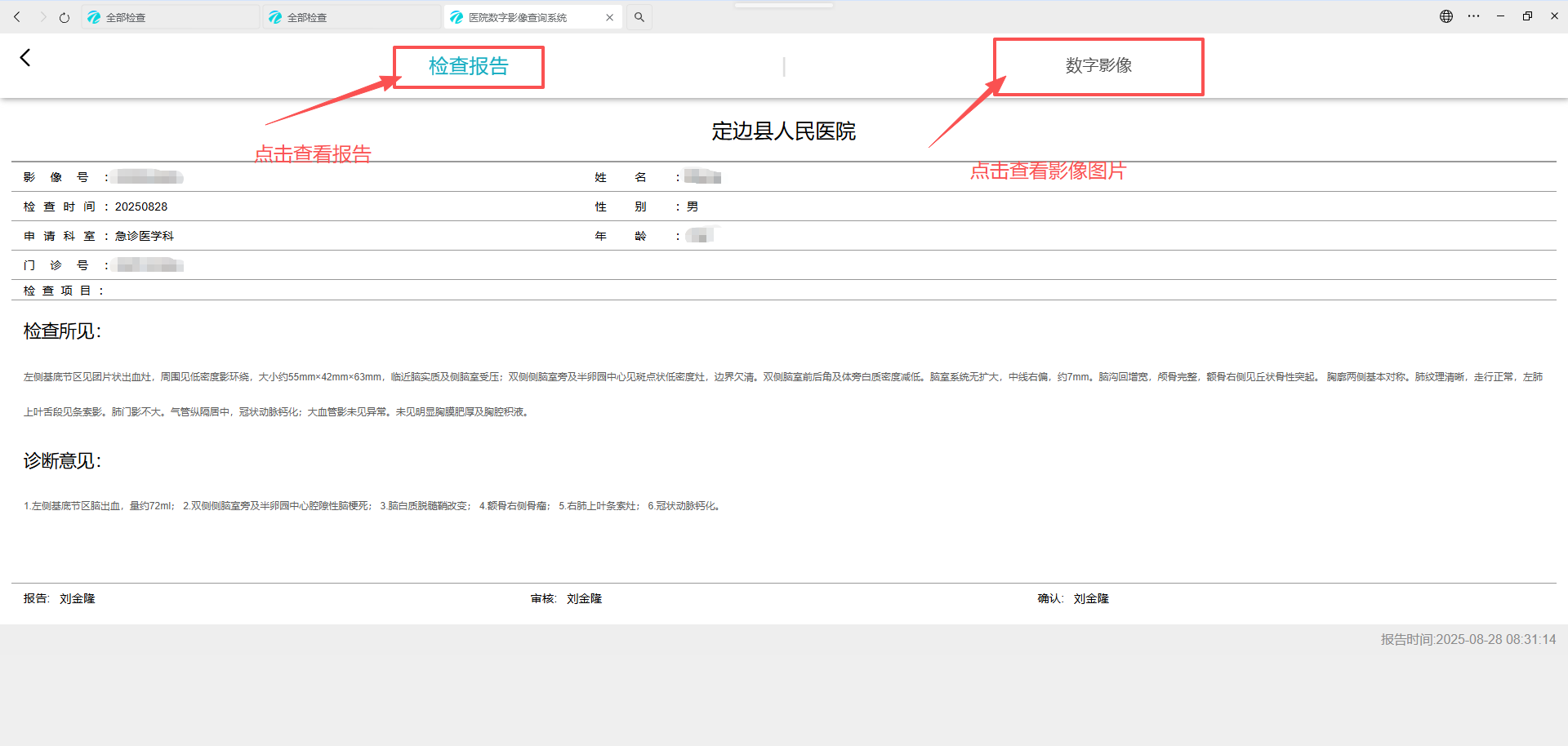Click the 急诊医学科 department value
Screen dimensions: 1568x746
point(145,236)
